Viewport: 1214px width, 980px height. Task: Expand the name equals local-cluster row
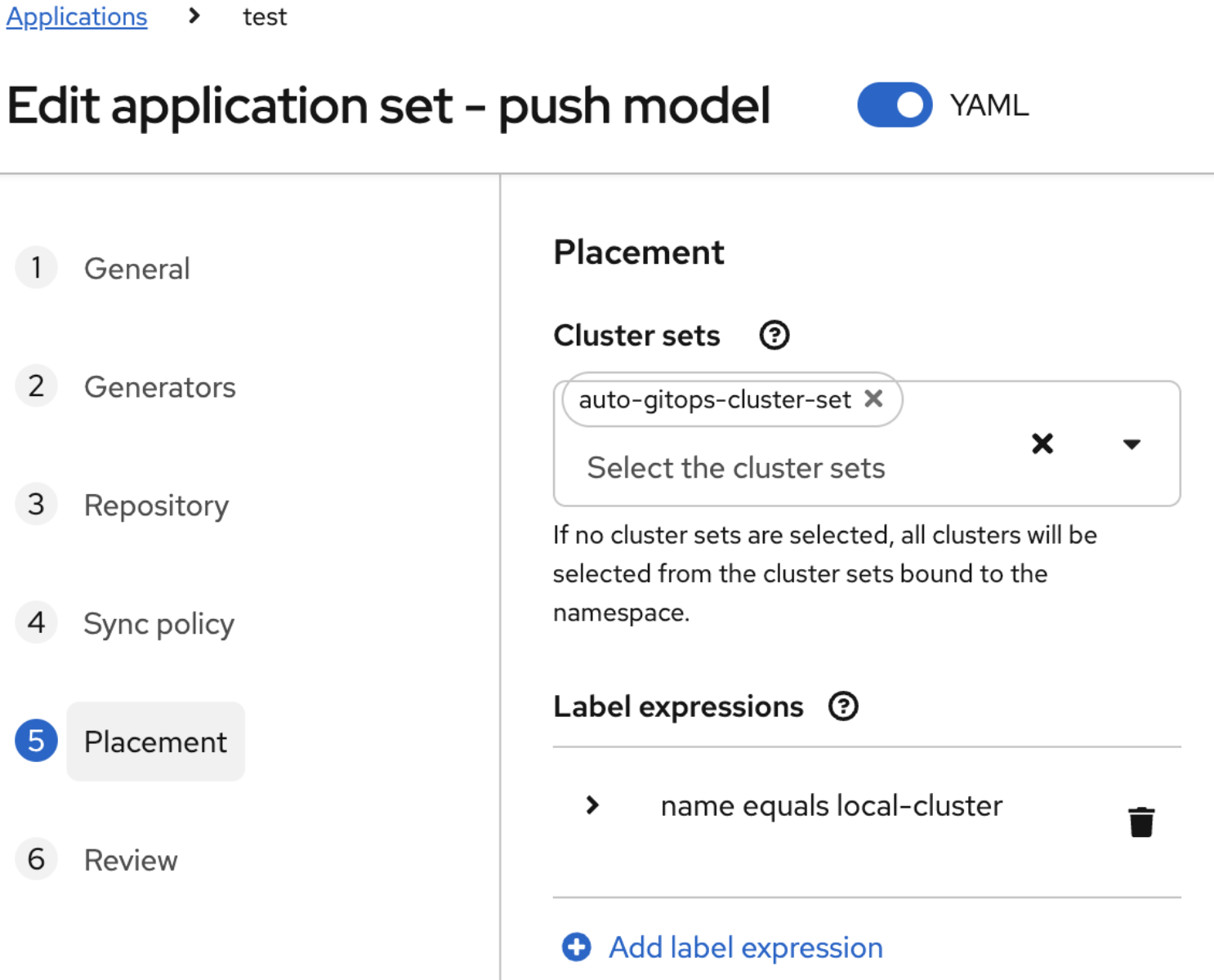pos(593,806)
